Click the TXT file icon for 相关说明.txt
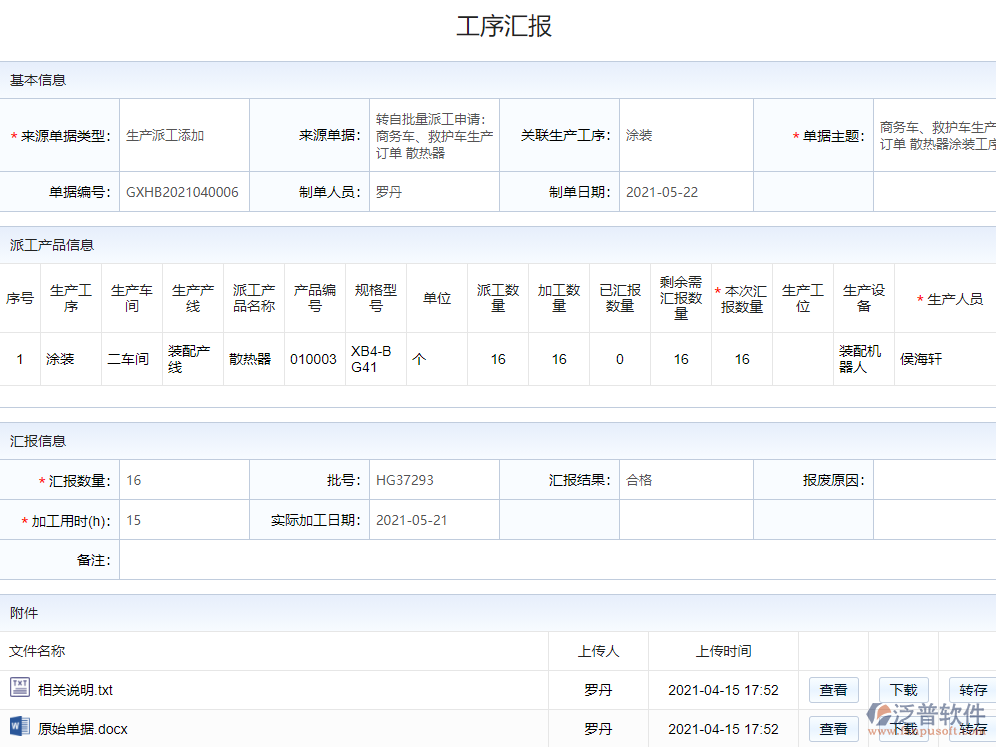This screenshot has height=747, width=996. coord(20,687)
